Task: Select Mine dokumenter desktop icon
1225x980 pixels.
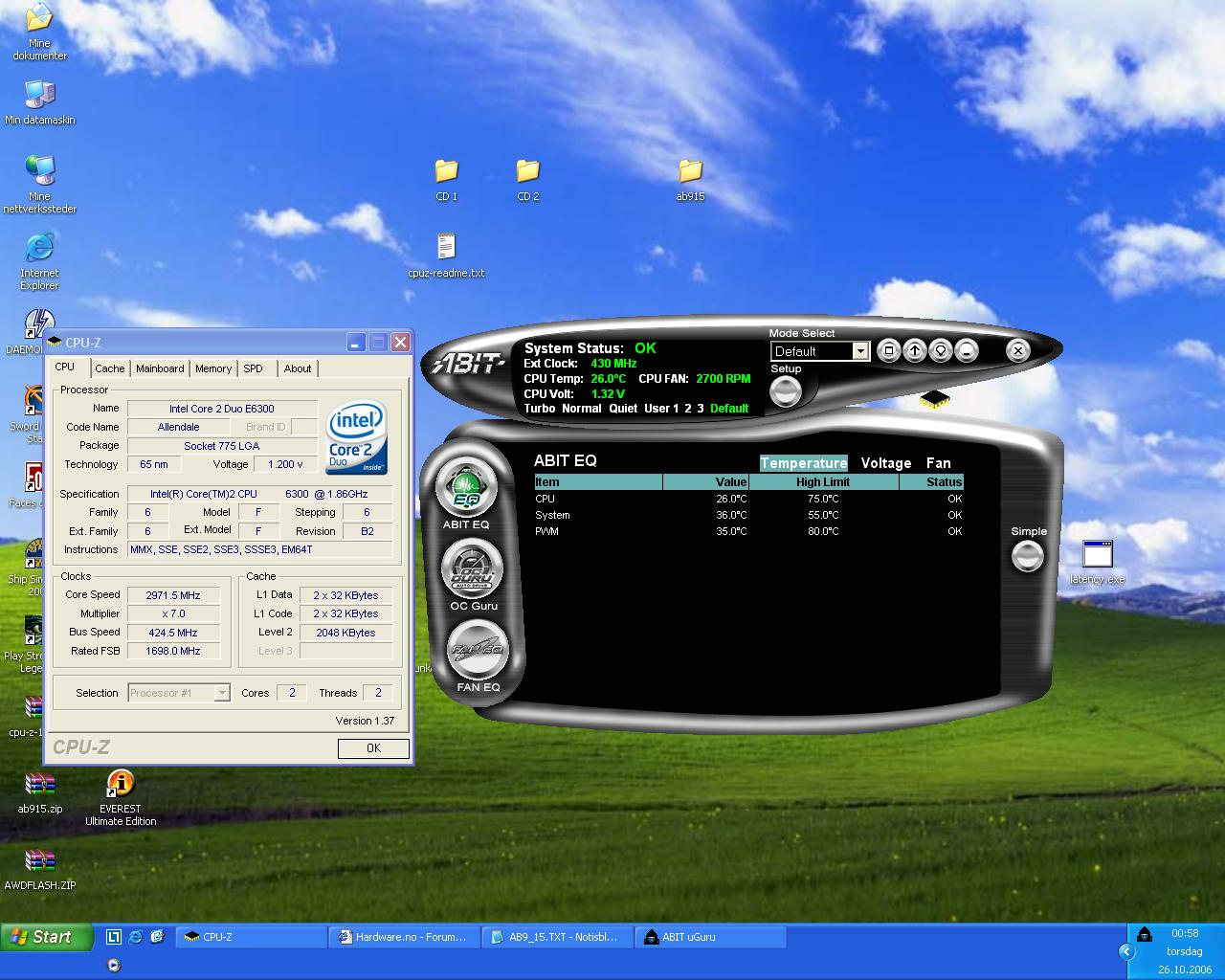Action: click(39, 33)
